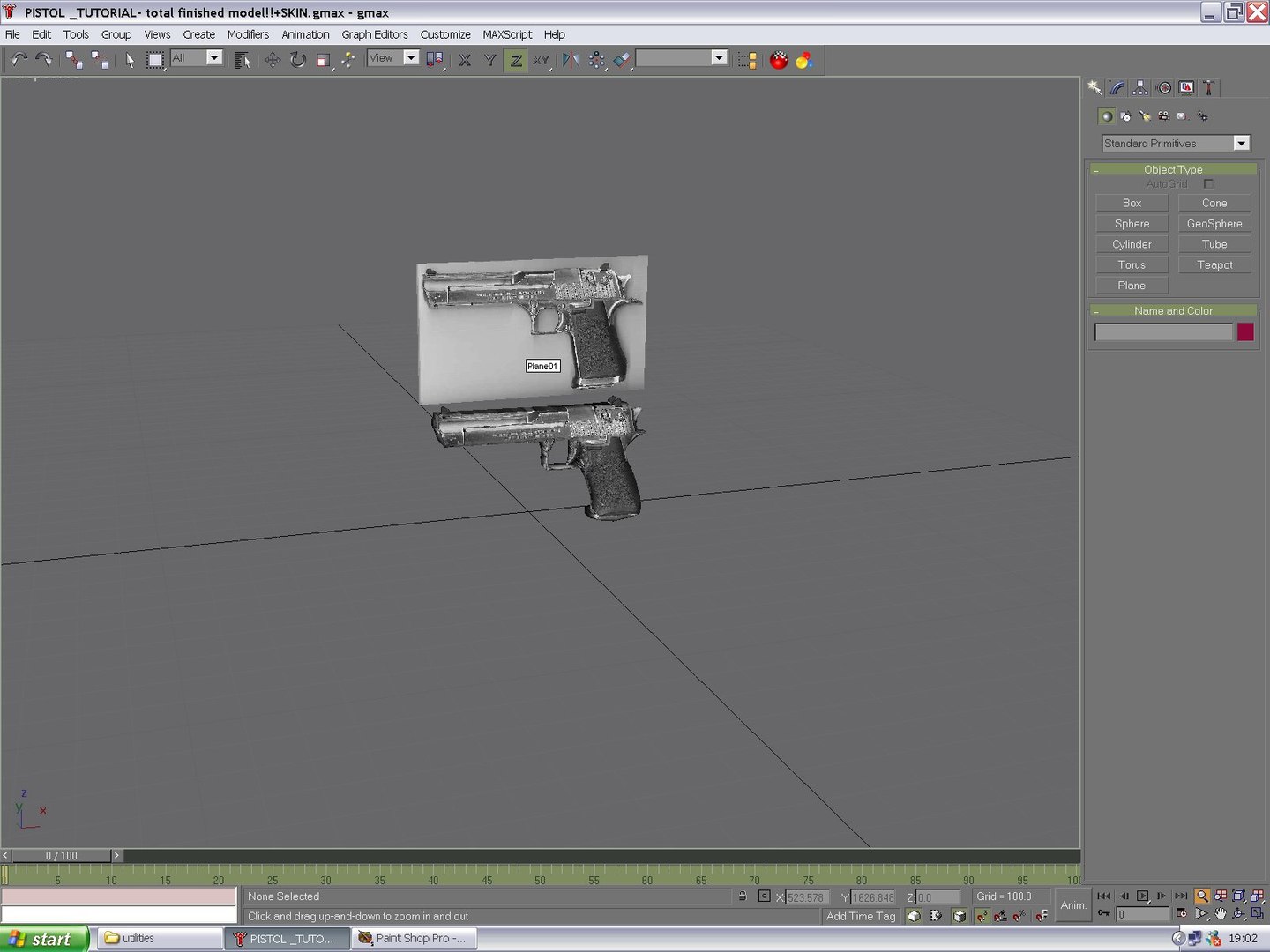
Task: Open Paint Shop Pro from the taskbar
Action: (415, 938)
